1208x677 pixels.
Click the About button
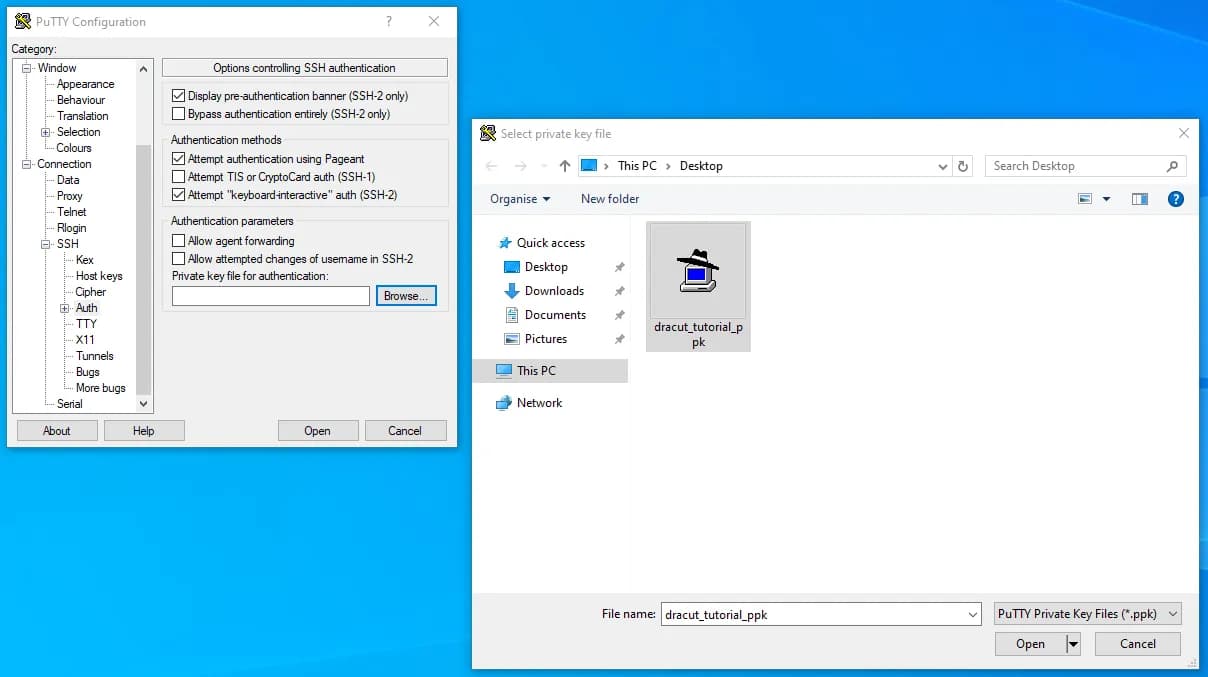[x=57, y=431]
